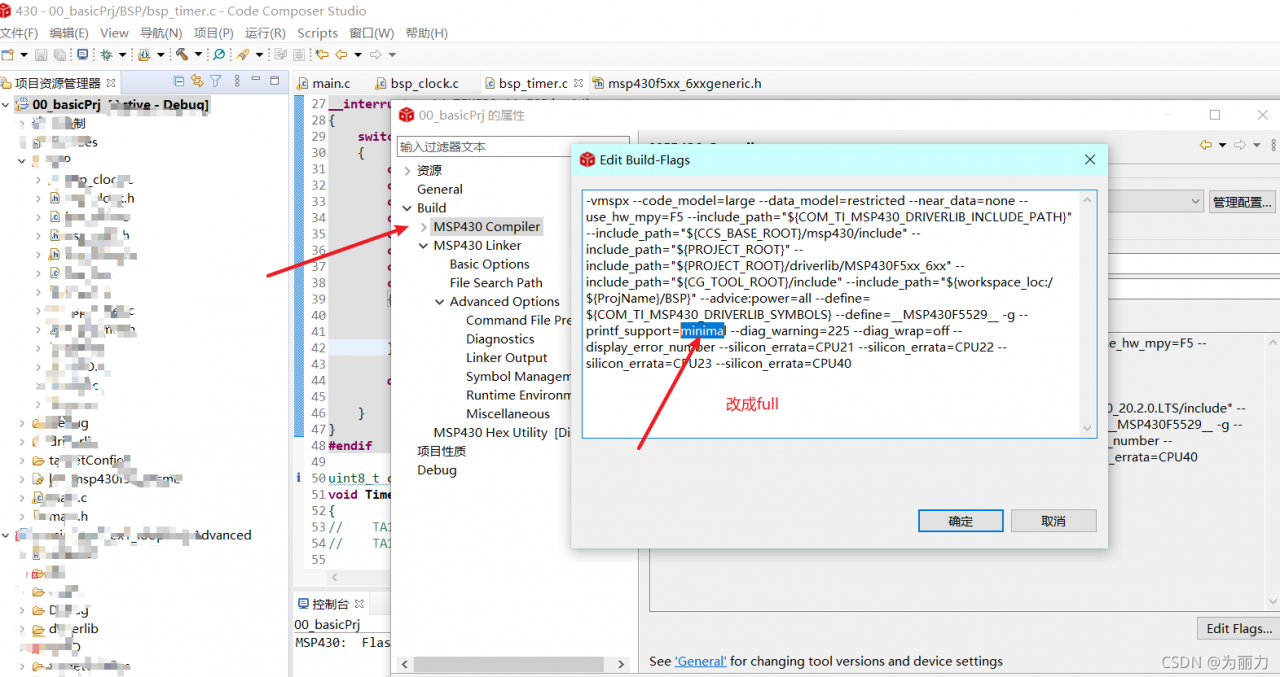1280x677 pixels.
Task: Click the back arrow in properties dialog
Action: click(x=1206, y=145)
